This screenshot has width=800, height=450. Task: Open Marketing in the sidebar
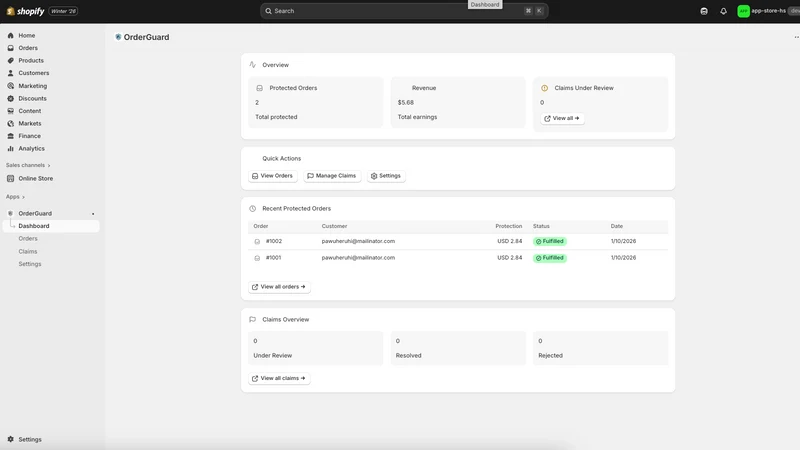(33, 86)
